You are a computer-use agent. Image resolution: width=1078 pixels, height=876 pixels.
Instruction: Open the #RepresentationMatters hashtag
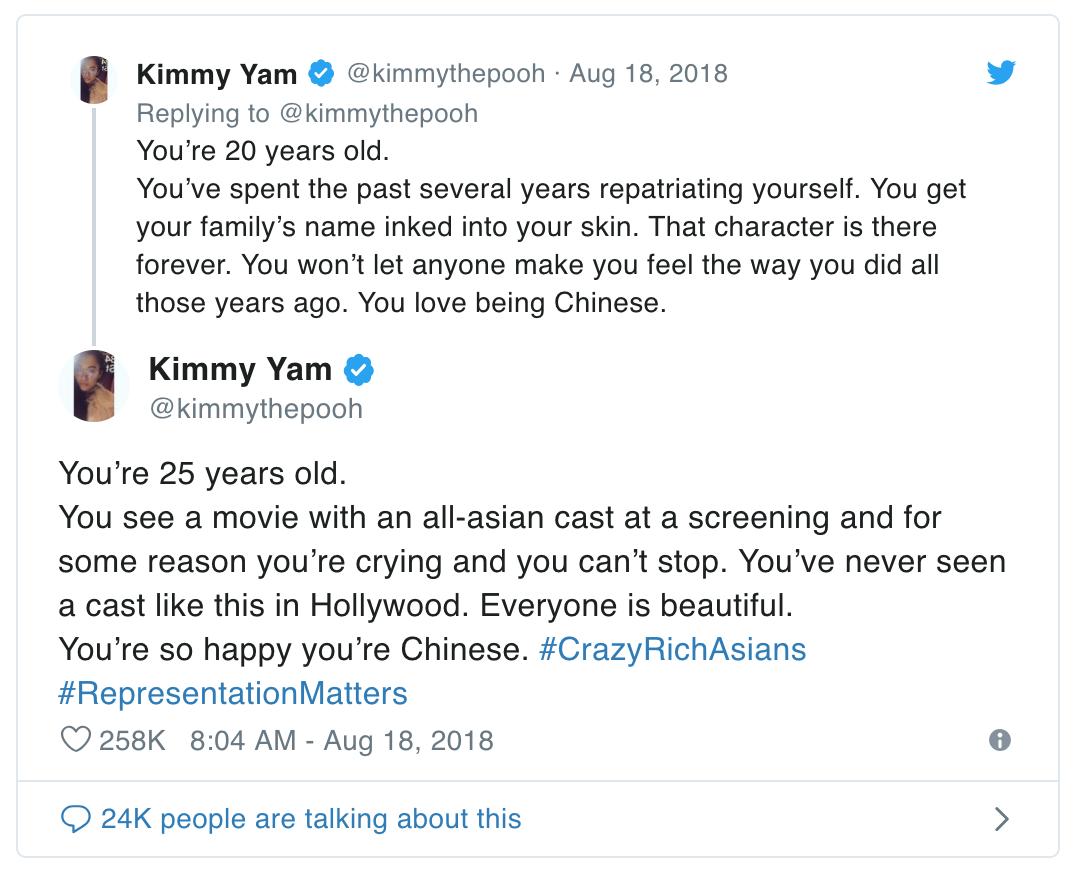(233, 694)
